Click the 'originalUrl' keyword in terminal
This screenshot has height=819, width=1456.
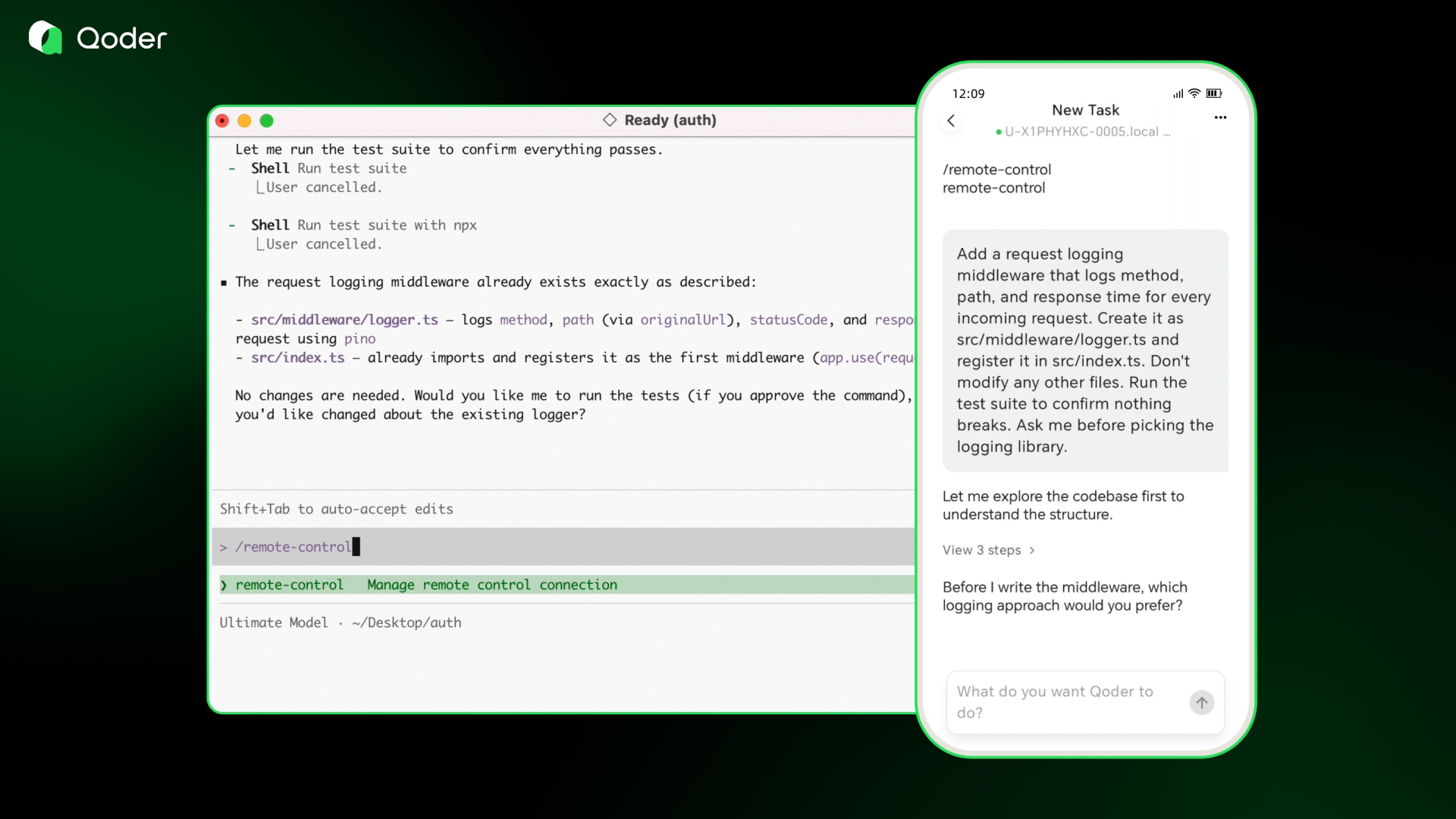coord(682,320)
